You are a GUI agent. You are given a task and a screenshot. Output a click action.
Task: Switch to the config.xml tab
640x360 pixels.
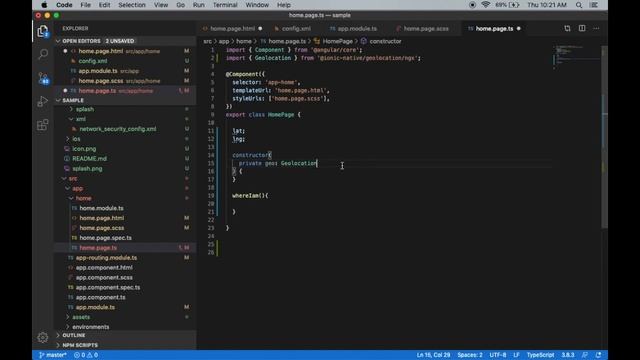point(296,29)
